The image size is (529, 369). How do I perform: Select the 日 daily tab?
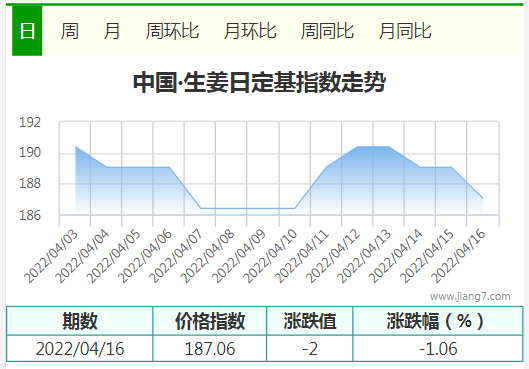point(27,31)
